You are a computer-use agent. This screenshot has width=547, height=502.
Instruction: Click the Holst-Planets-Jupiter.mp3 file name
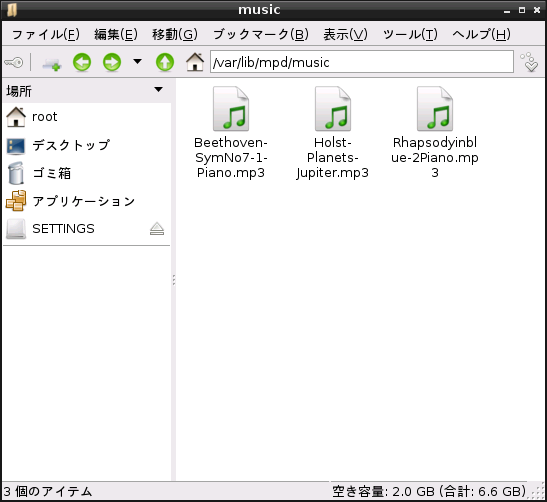coord(332,157)
